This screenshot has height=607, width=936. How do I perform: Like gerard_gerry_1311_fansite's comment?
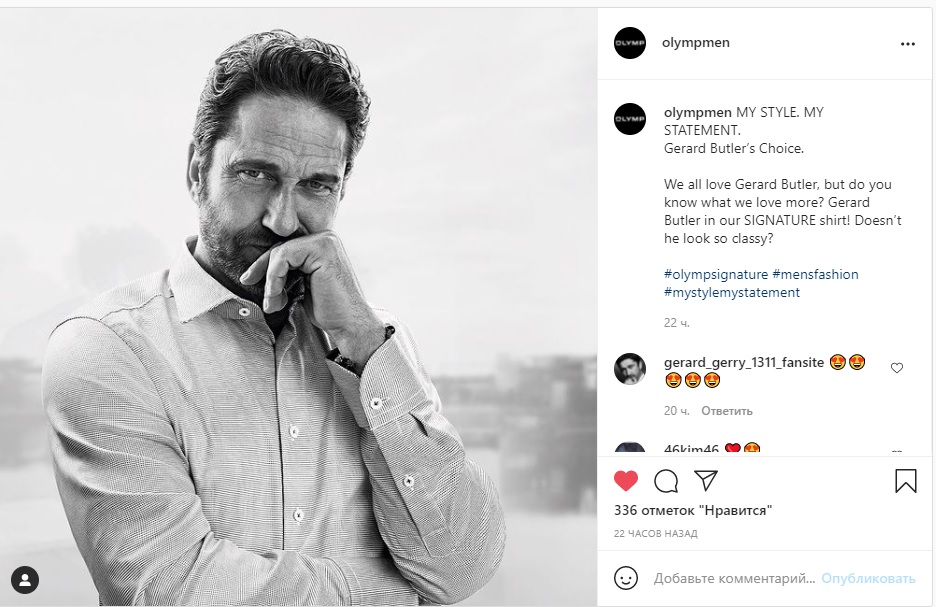[896, 368]
